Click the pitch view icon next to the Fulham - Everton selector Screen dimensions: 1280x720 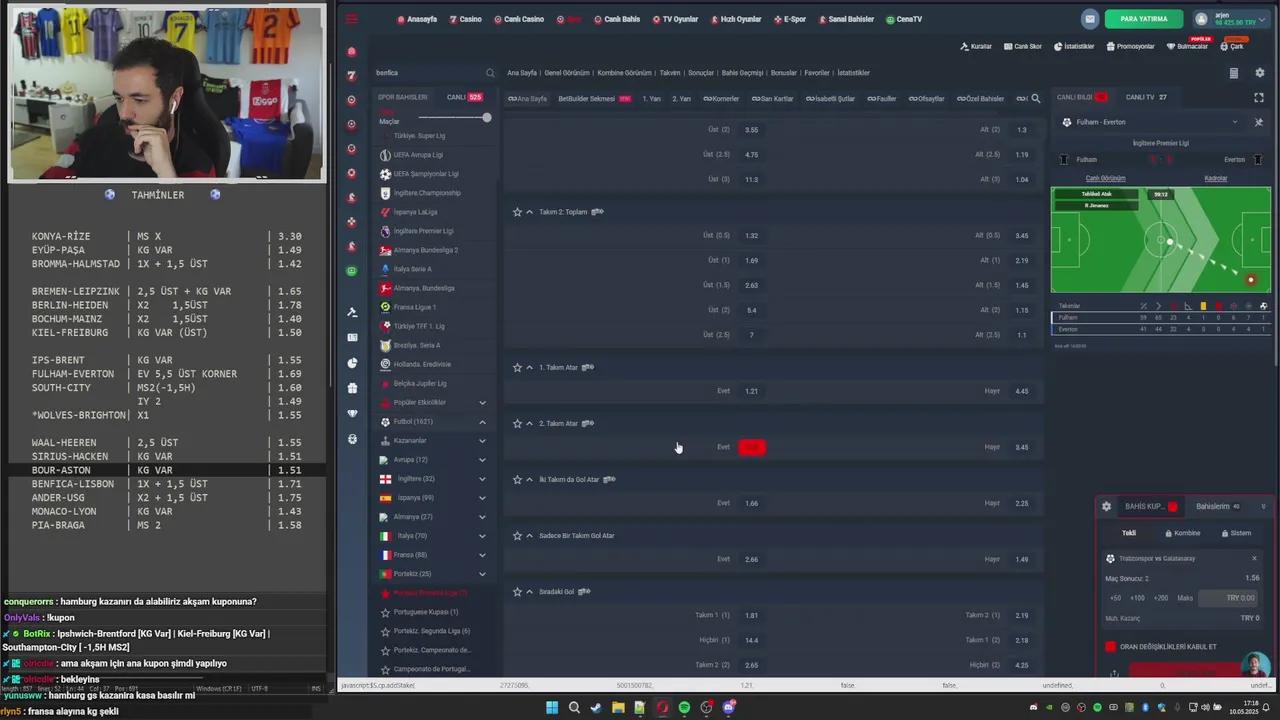point(1259,122)
